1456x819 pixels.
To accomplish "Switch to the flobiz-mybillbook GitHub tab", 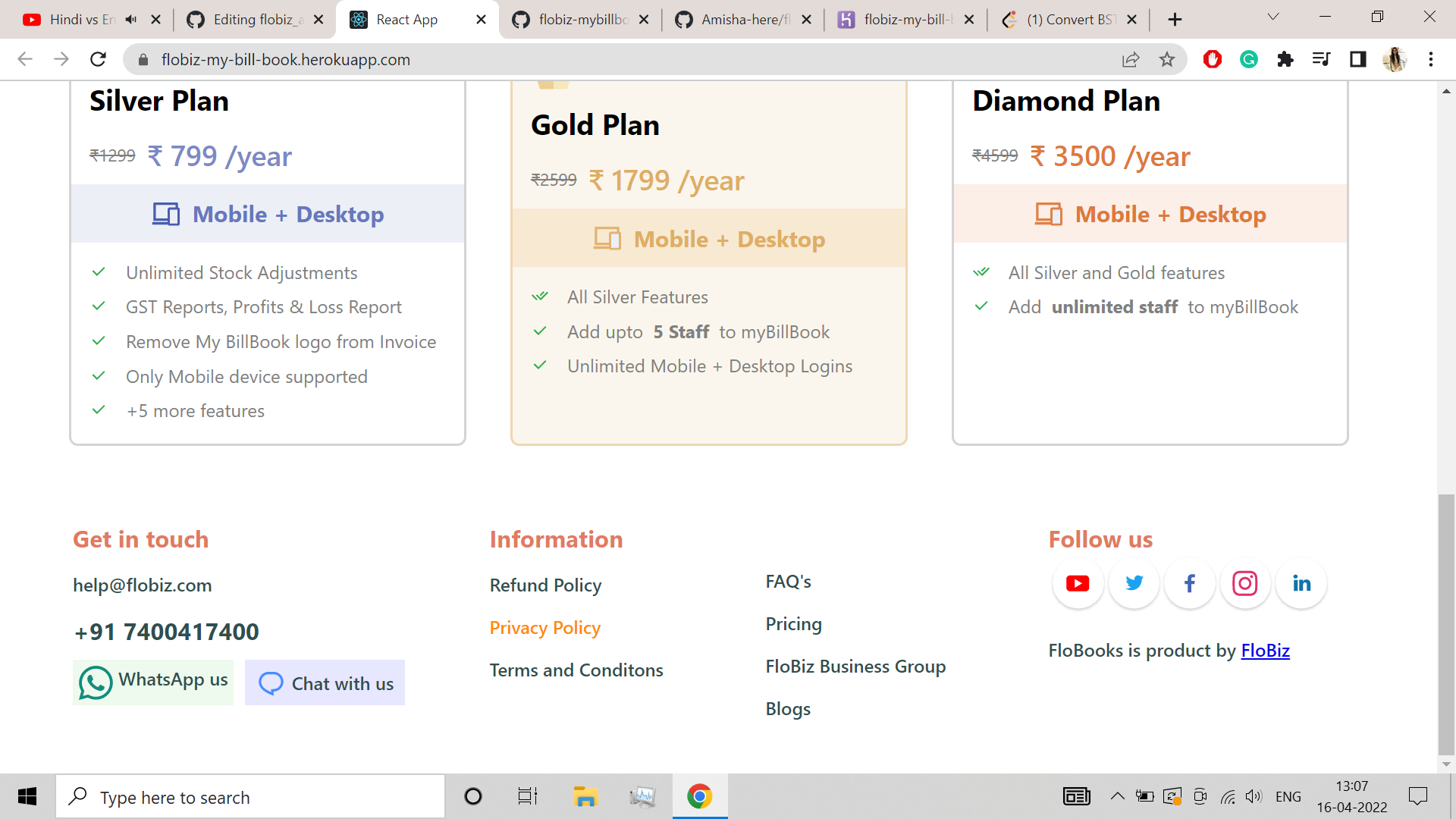I will 580,19.
